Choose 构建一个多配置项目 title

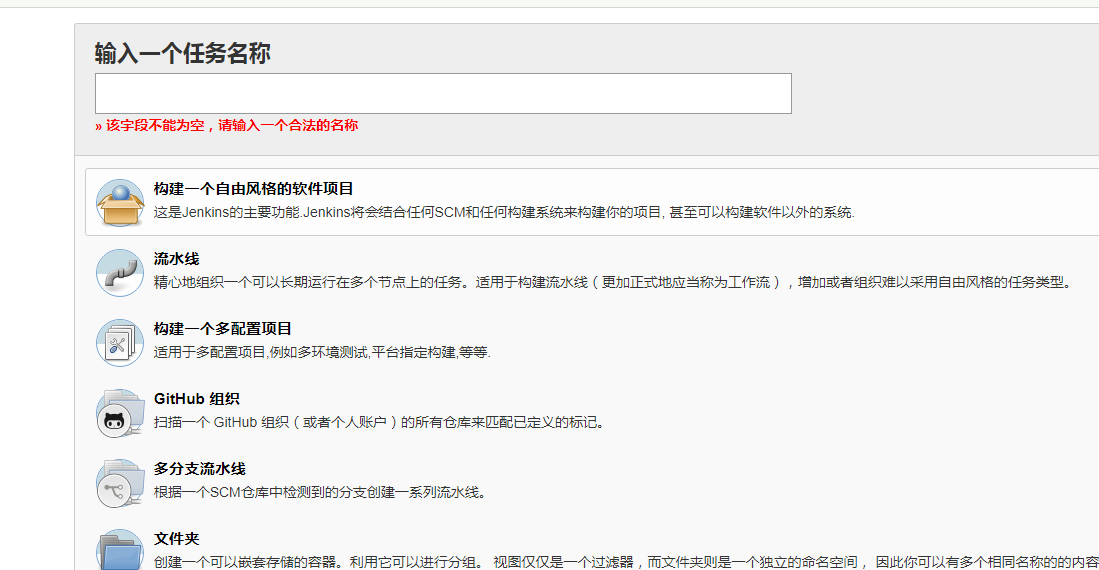(223, 329)
